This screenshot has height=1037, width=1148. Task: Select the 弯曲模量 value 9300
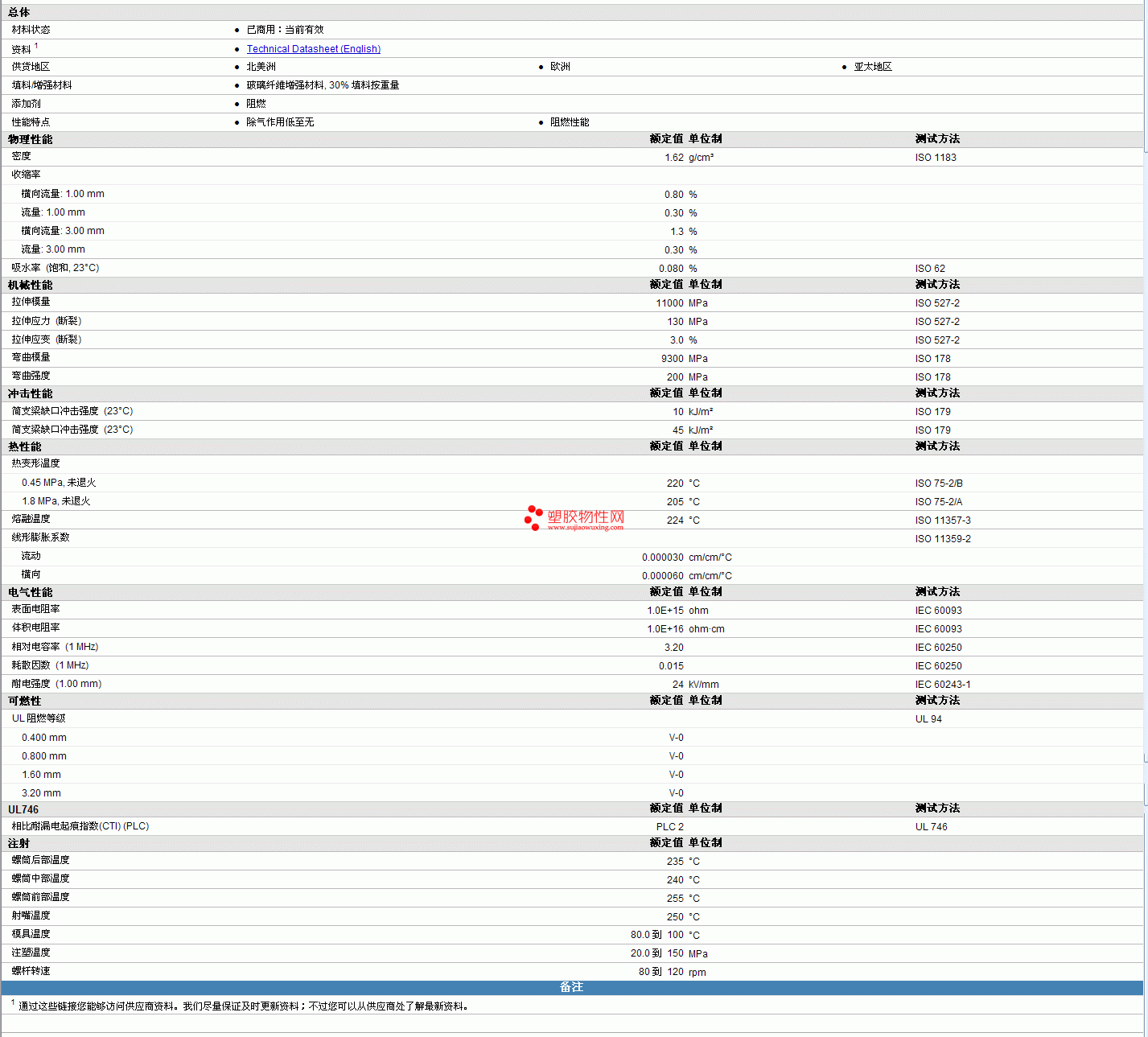672,359
